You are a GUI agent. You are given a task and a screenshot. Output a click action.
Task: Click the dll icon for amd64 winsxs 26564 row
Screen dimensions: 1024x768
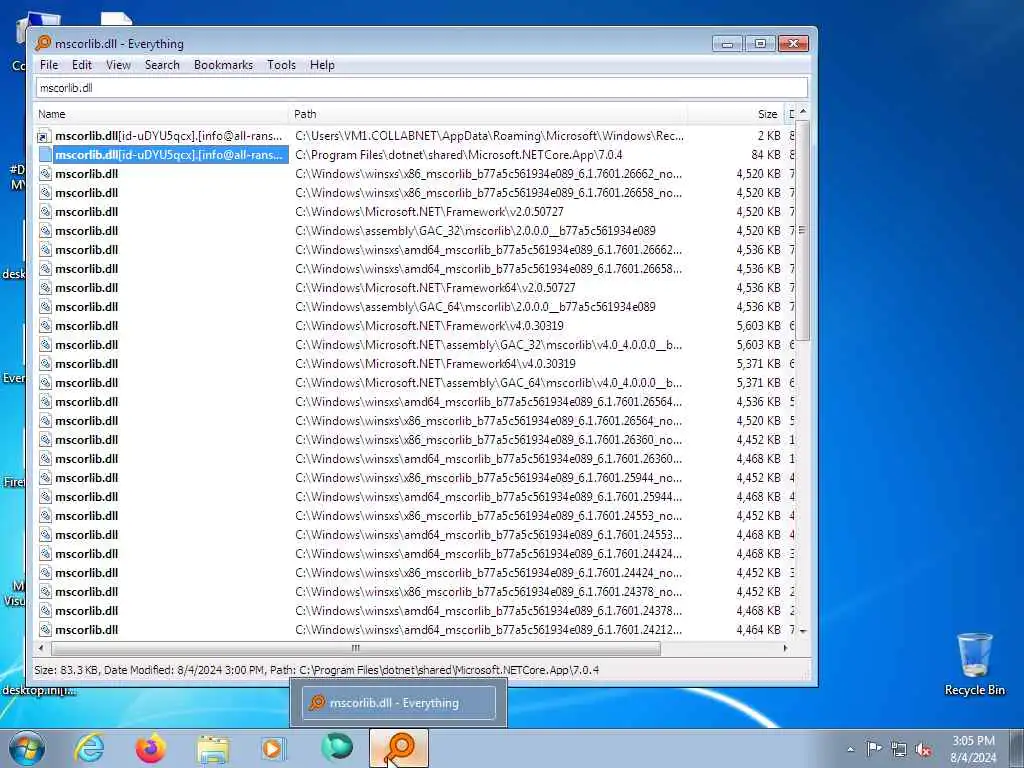[44, 402]
